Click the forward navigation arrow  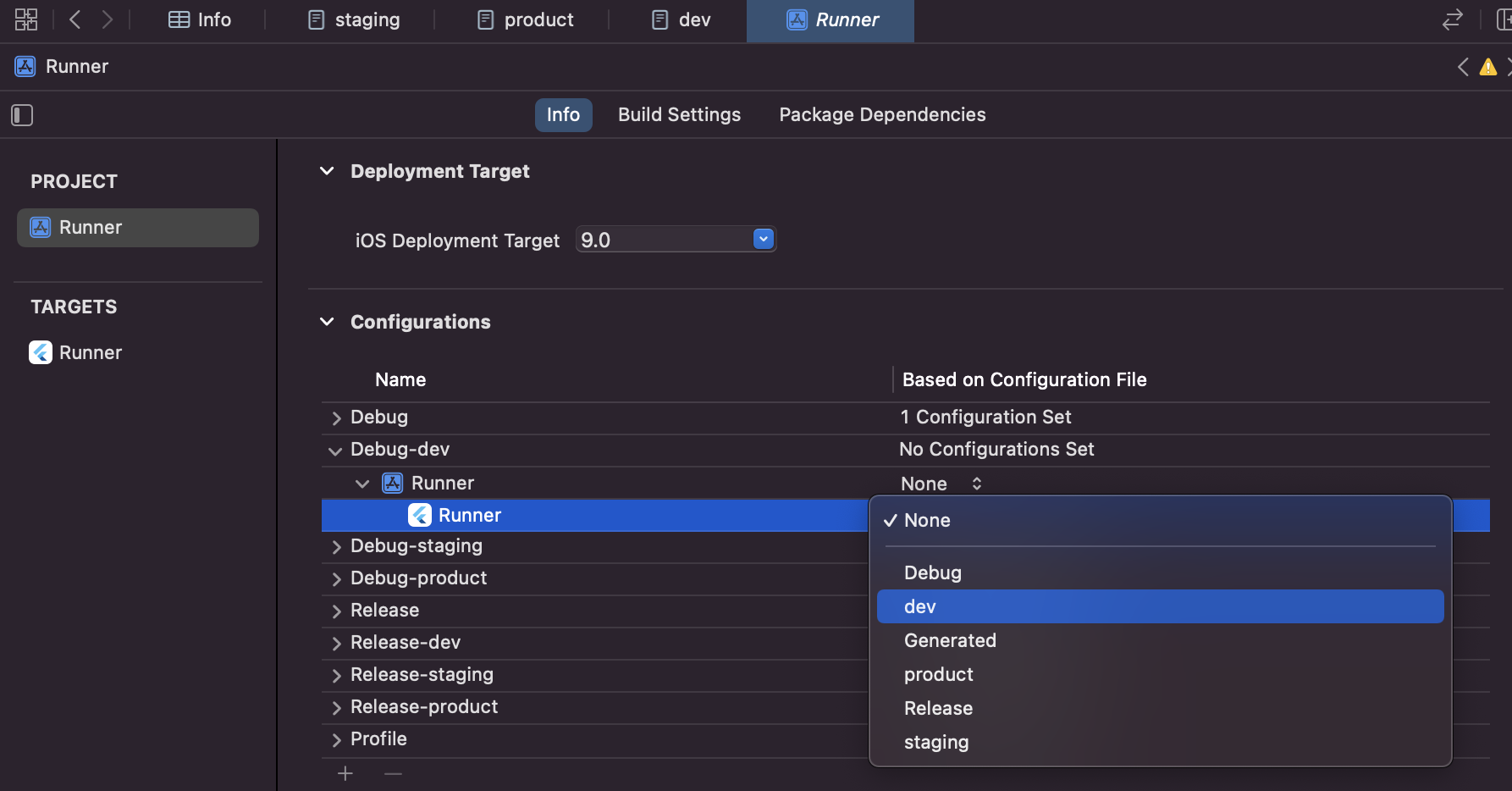tap(107, 19)
